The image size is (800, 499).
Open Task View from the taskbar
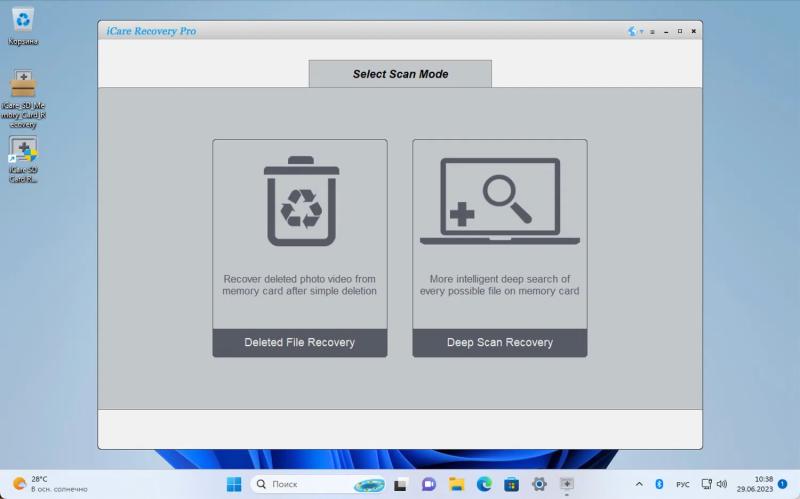pos(401,484)
